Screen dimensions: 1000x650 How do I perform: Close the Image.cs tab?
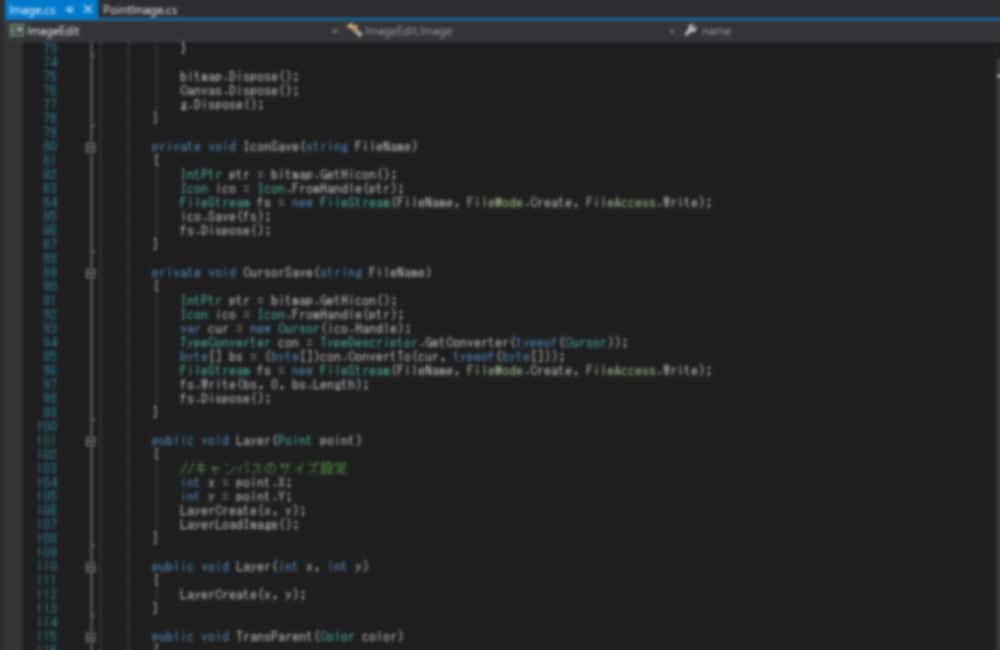[x=88, y=10]
